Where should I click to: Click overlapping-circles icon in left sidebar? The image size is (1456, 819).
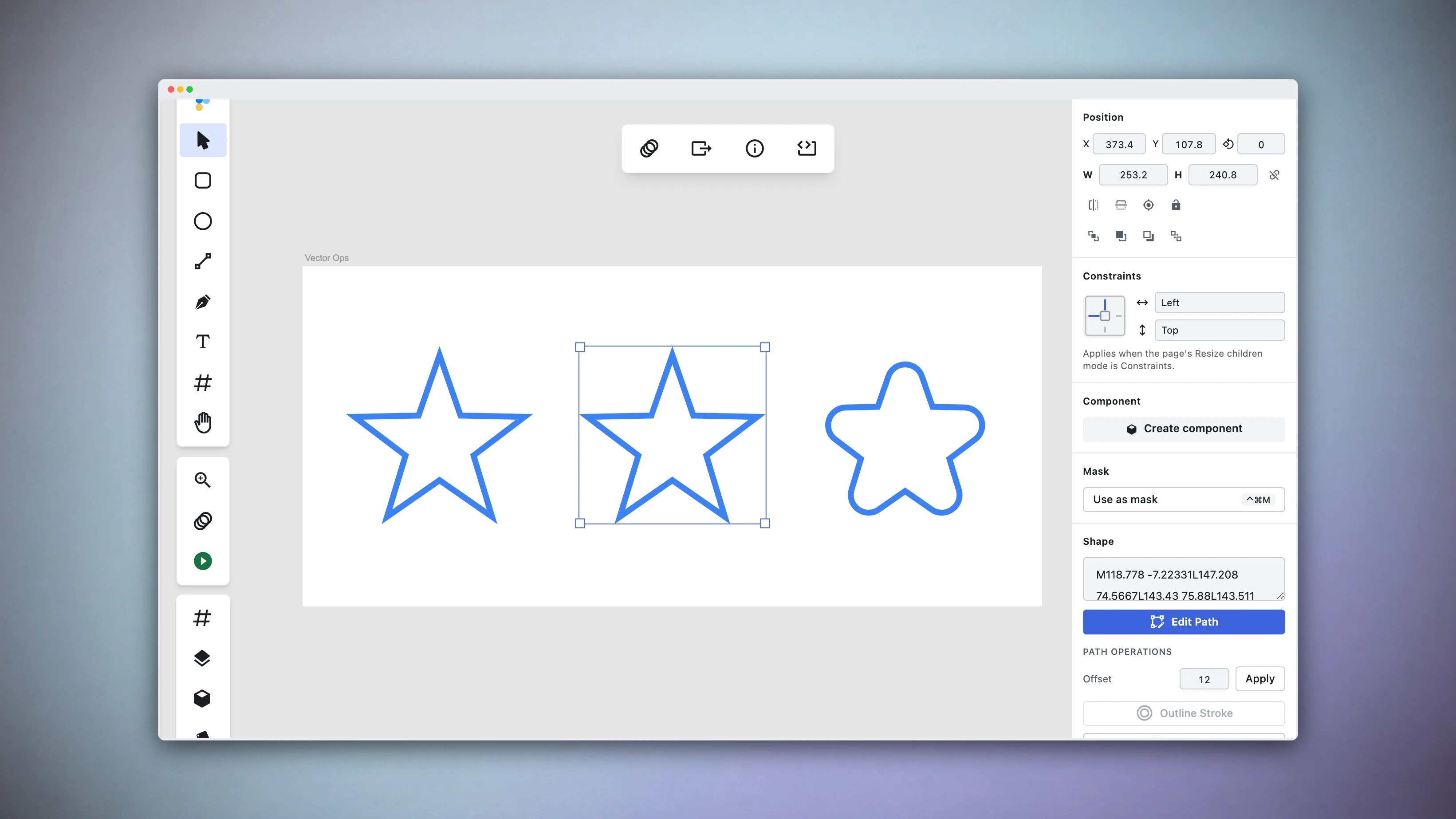pos(203,520)
